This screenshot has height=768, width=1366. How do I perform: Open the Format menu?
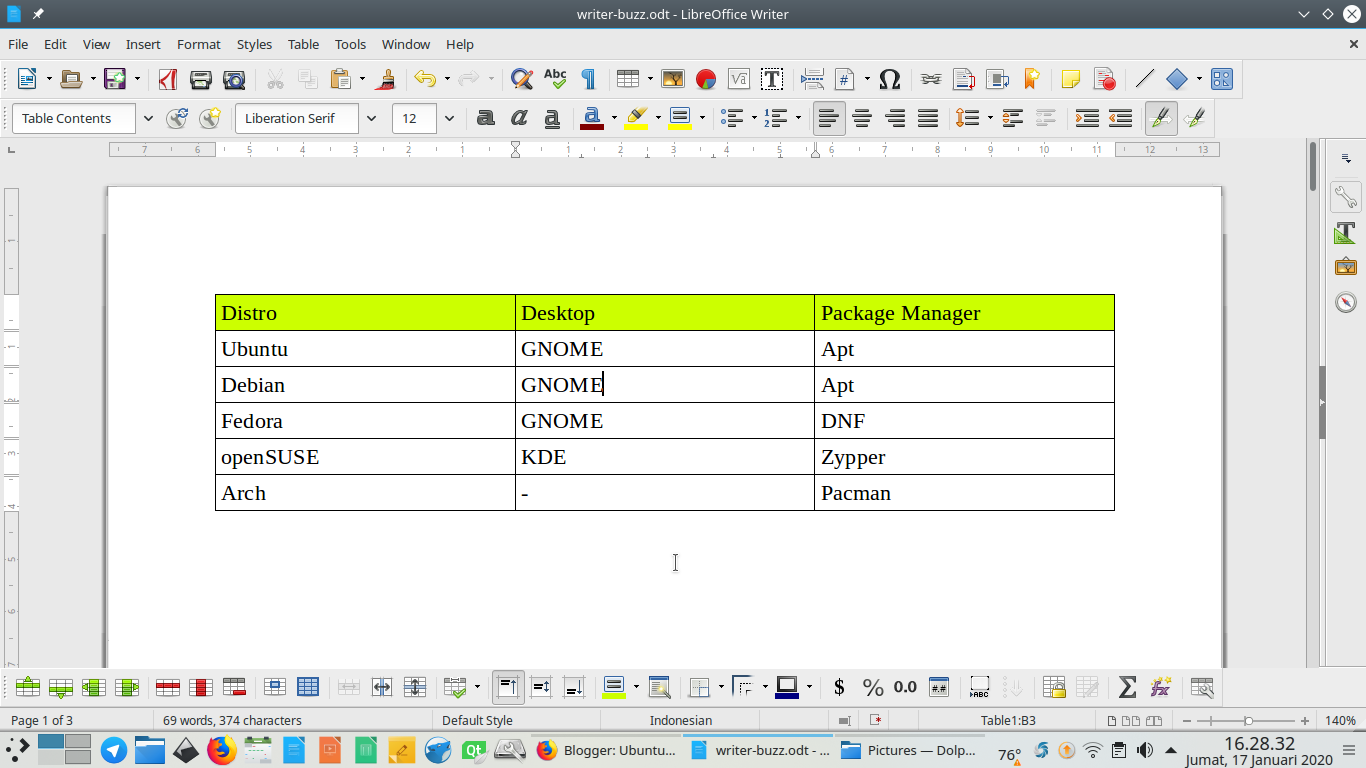[199, 44]
